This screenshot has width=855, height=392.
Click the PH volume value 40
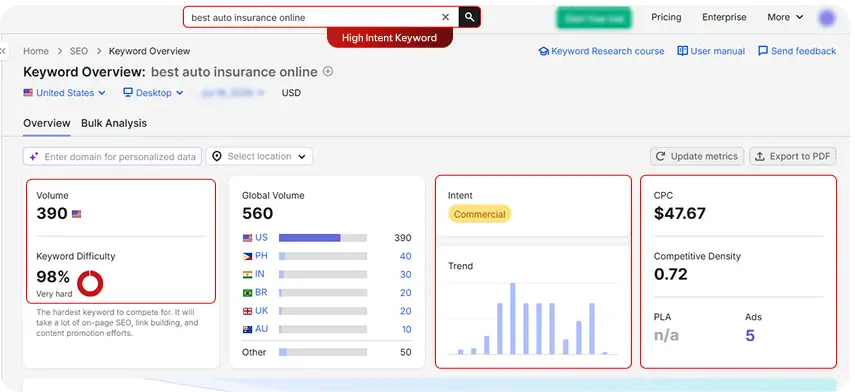[405, 256]
